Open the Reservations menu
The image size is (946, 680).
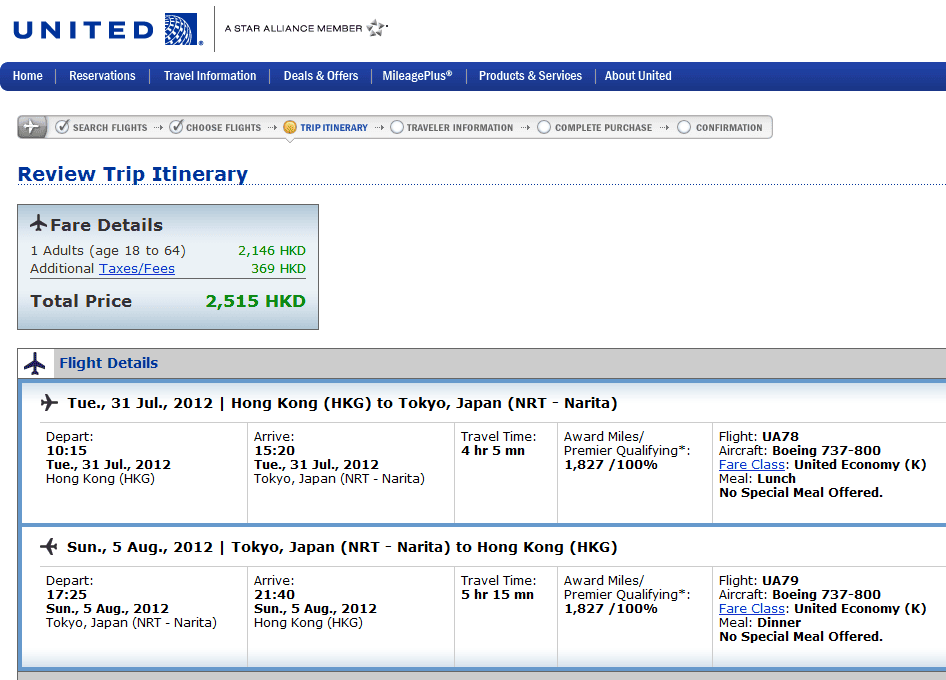tap(102, 76)
